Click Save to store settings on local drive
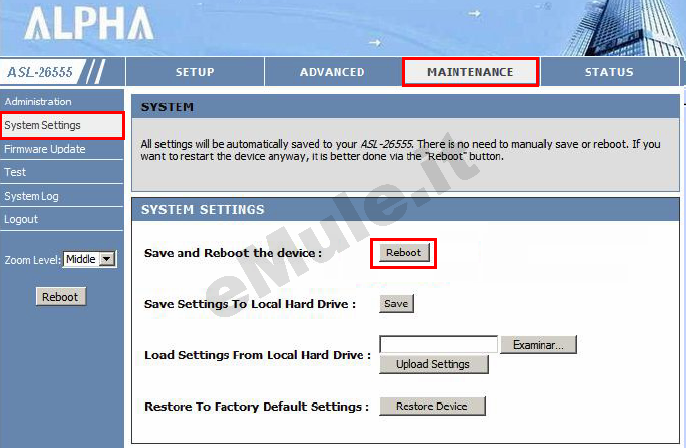Image resolution: width=686 pixels, height=448 pixels. (x=396, y=304)
